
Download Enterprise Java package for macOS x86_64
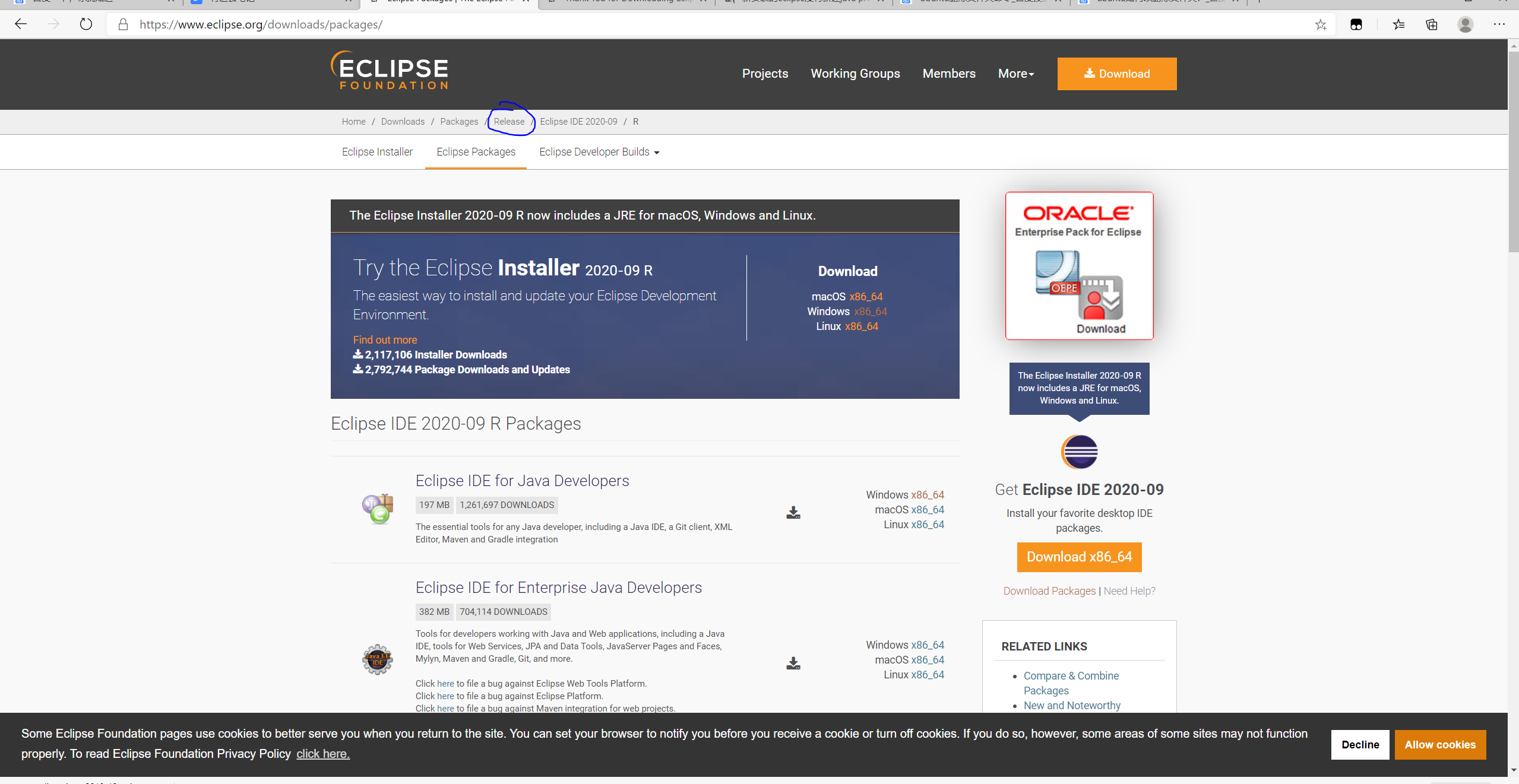(927, 660)
